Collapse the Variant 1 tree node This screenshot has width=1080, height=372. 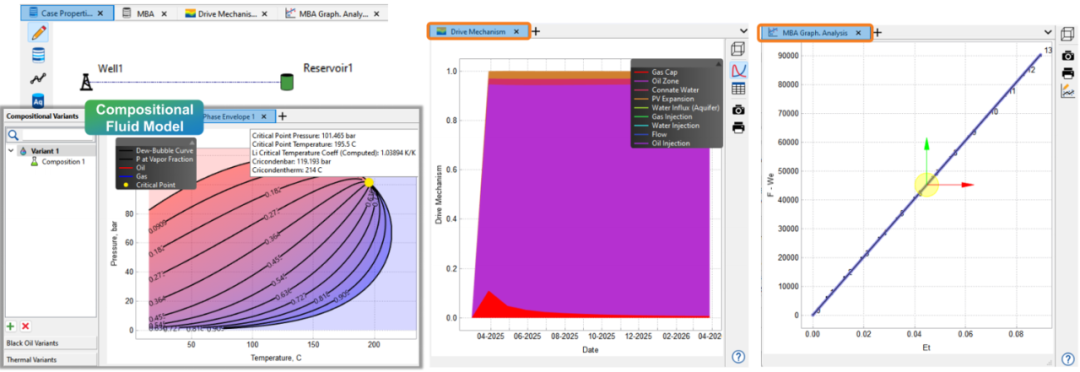point(11,150)
